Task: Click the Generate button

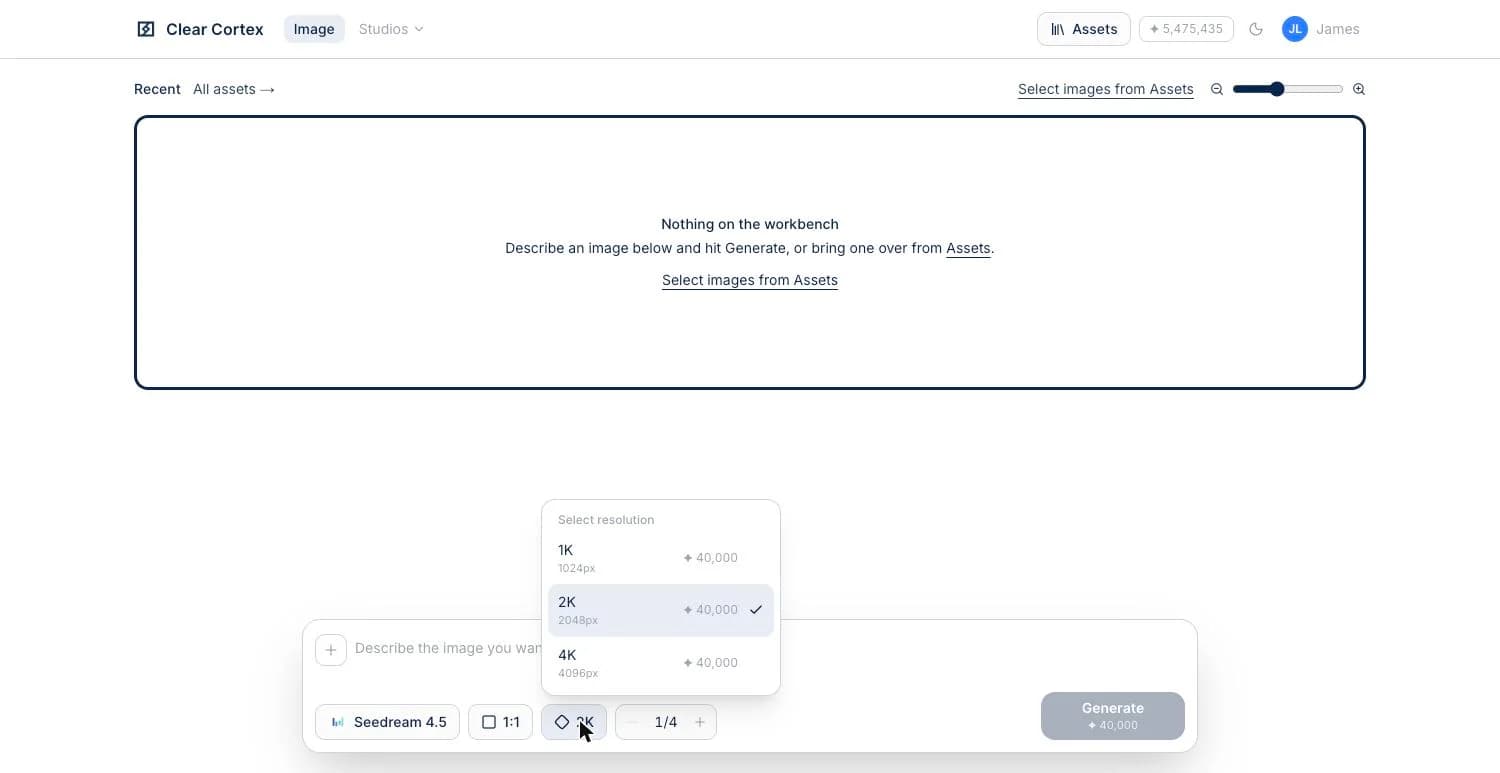Action: (x=1113, y=716)
